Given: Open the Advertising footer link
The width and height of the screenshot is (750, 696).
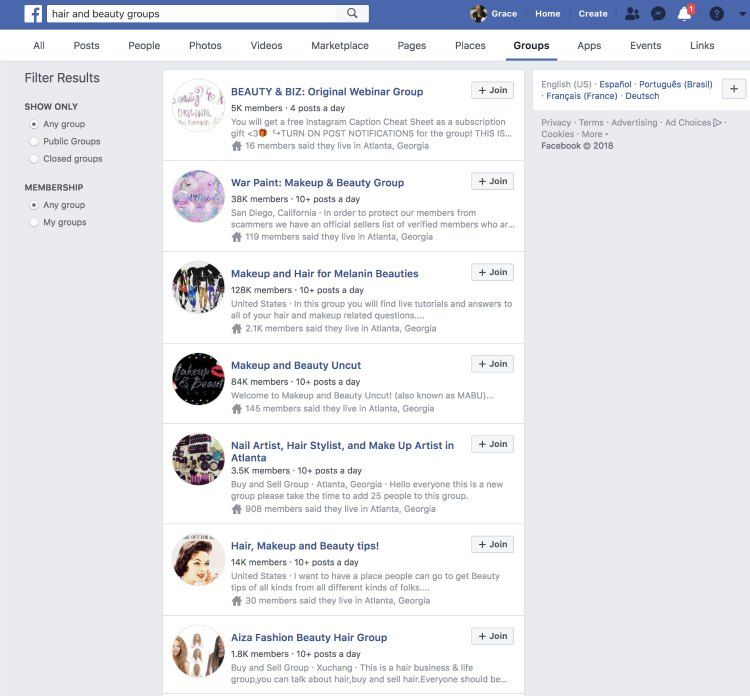Looking at the screenshot, I should (x=634, y=122).
